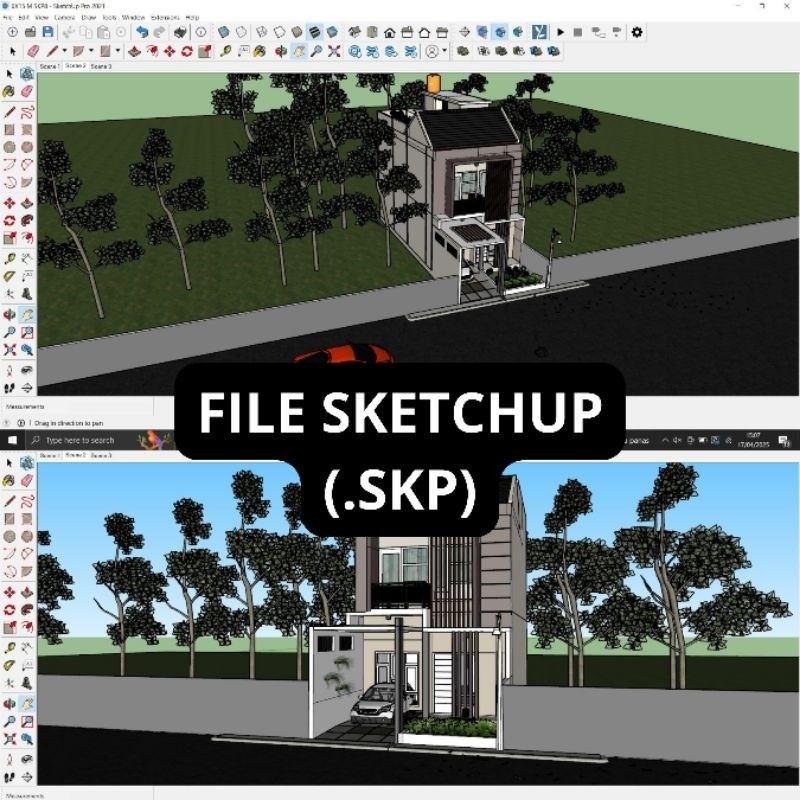Image resolution: width=800 pixels, height=800 pixels.
Task: Select the Scale tool in the horizontal toolbar
Action: (x=205, y=51)
